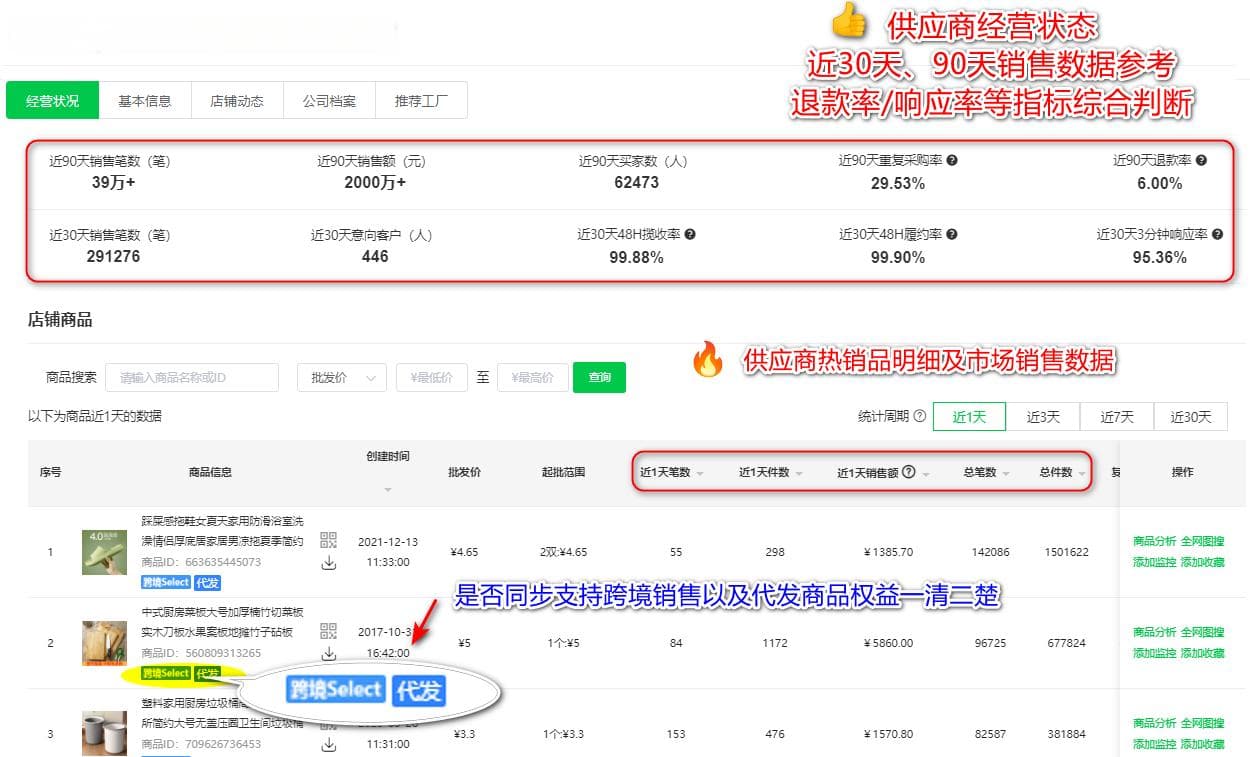
Task: Select 近1天 statistics period
Action: click(x=969, y=417)
